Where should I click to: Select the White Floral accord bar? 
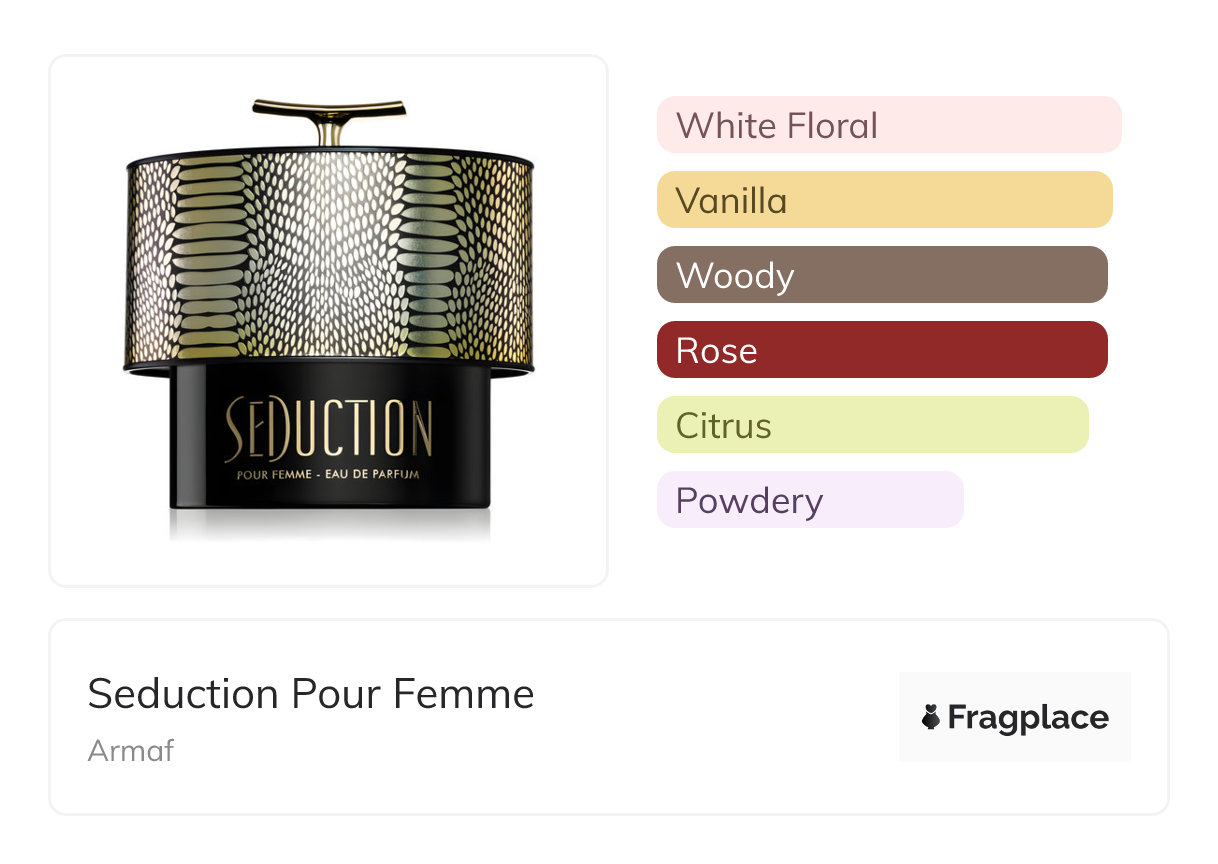pyautogui.click(x=888, y=125)
